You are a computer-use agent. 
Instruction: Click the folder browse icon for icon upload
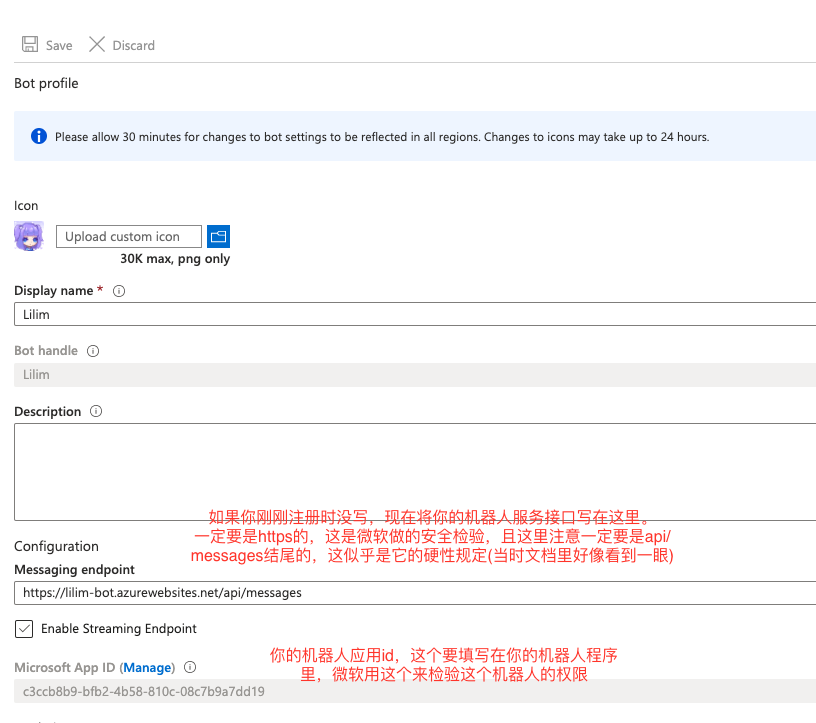218,237
